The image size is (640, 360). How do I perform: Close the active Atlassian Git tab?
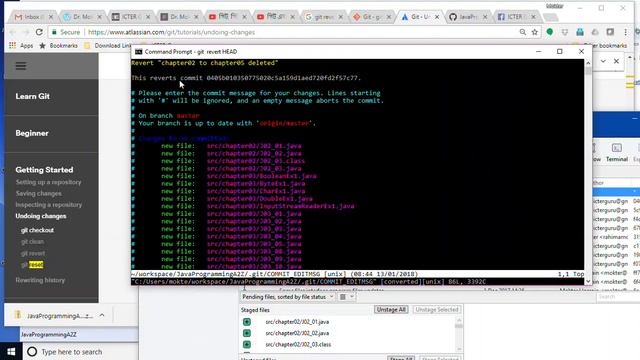click(437, 17)
